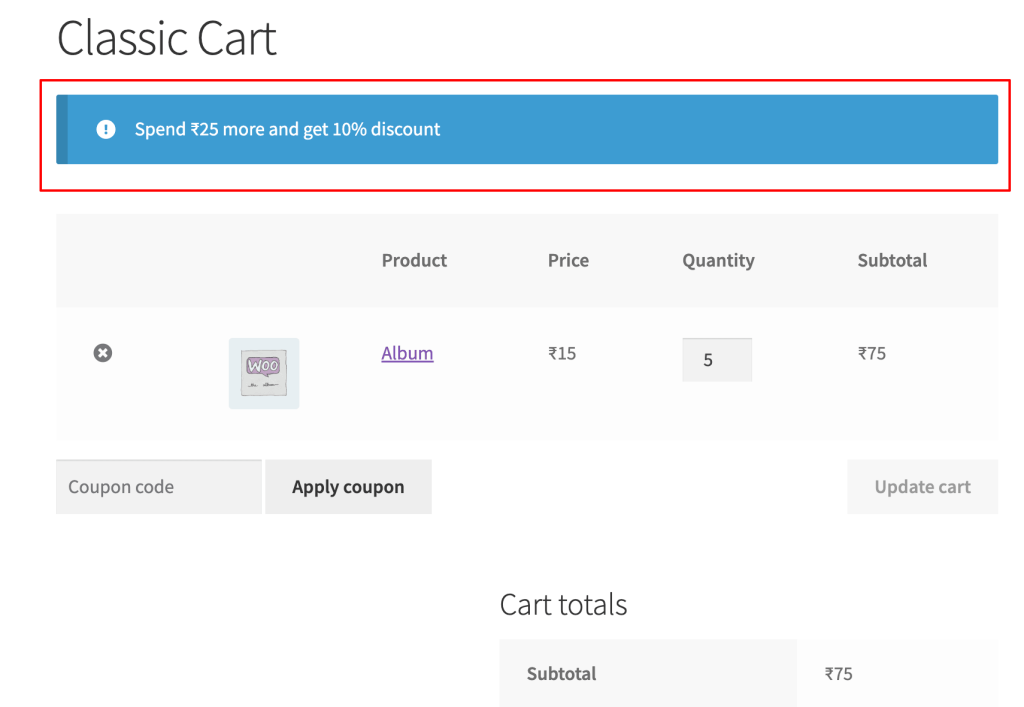1024x707 pixels.
Task: Open the Album product page
Action: 406,353
